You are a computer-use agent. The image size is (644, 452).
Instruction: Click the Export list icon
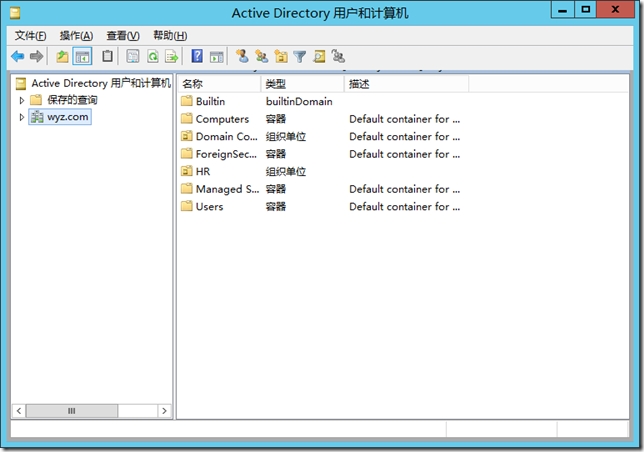point(171,56)
